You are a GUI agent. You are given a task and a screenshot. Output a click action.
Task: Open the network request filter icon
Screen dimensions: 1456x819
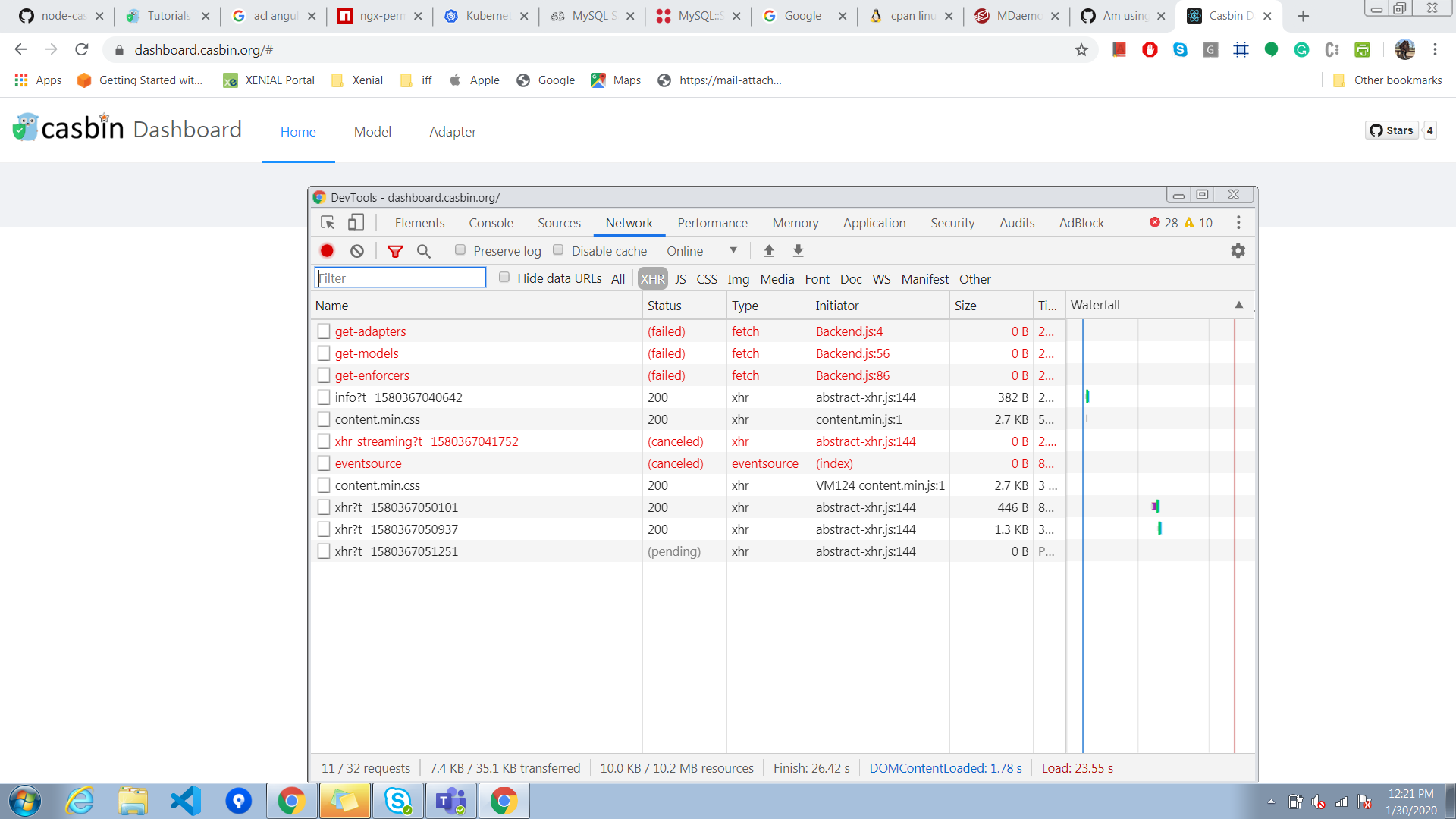click(395, 250)
